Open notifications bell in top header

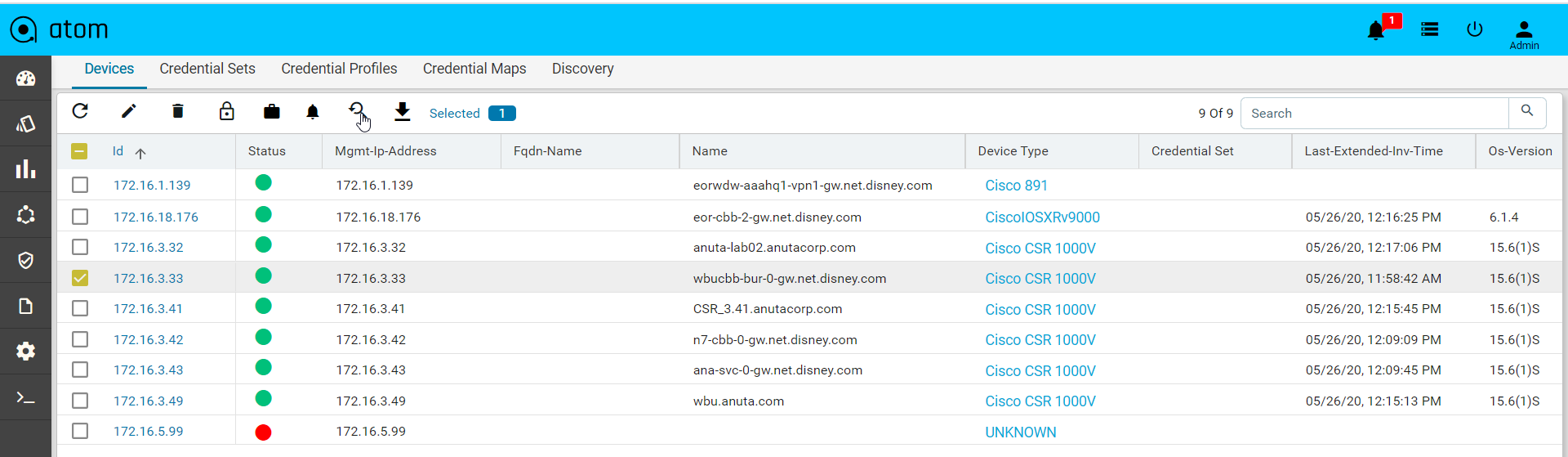tap(1376, 31)
